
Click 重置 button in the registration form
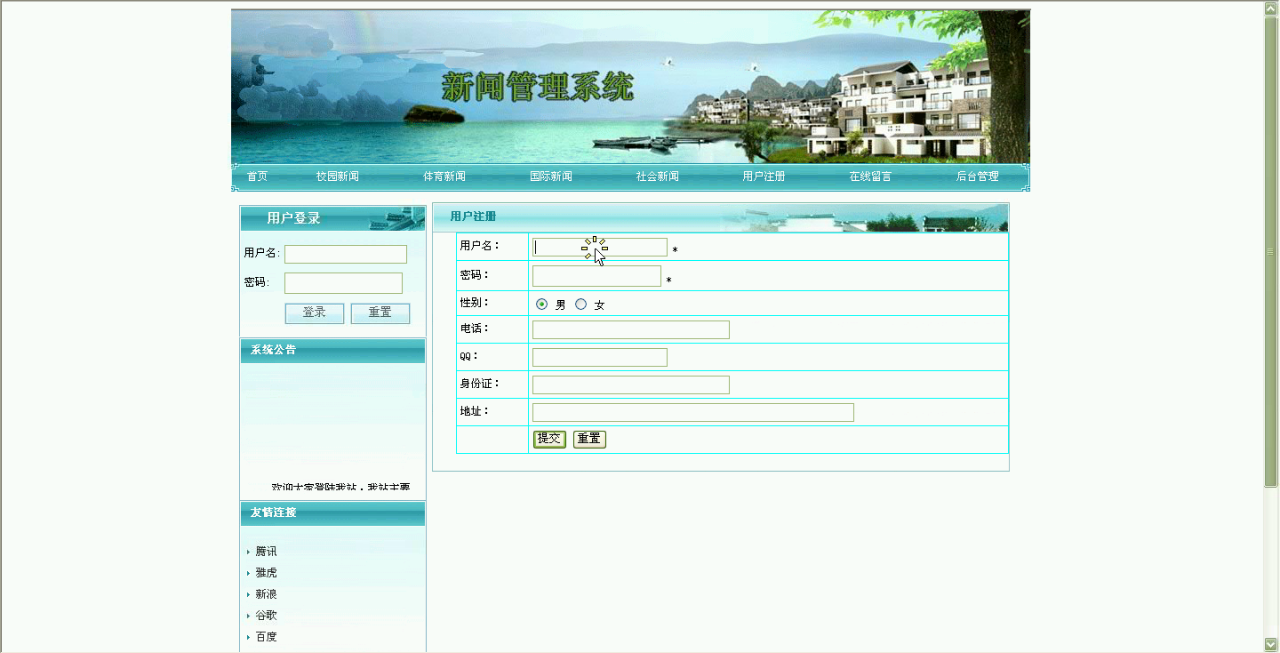(x=589, y=439)
